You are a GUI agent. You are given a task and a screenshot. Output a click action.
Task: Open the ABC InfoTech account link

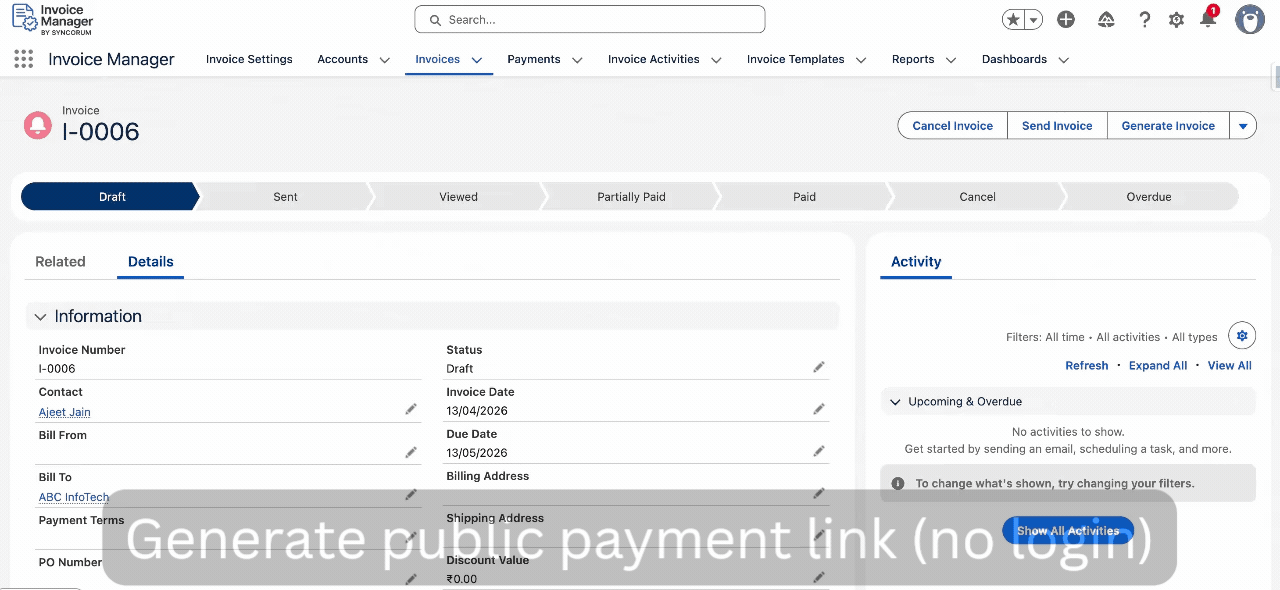pos(74,497)
